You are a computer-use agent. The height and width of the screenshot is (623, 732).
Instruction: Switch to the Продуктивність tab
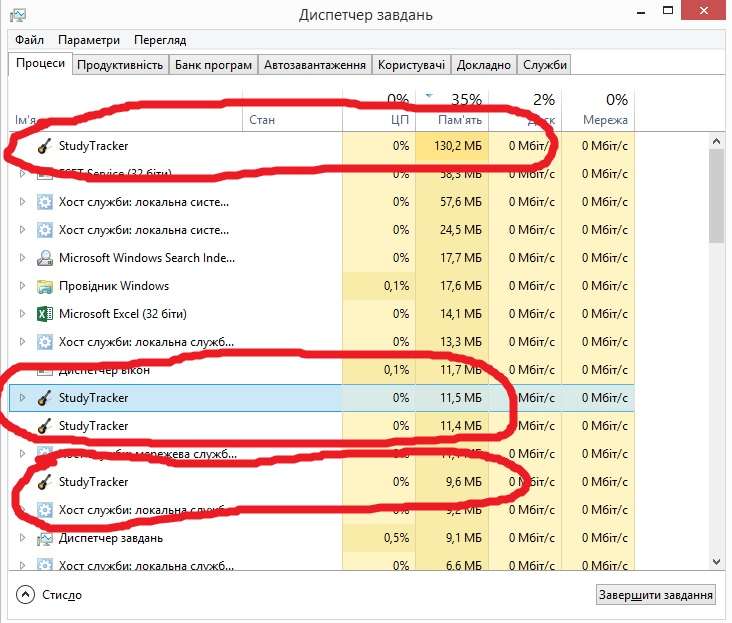tap(120, 65)
